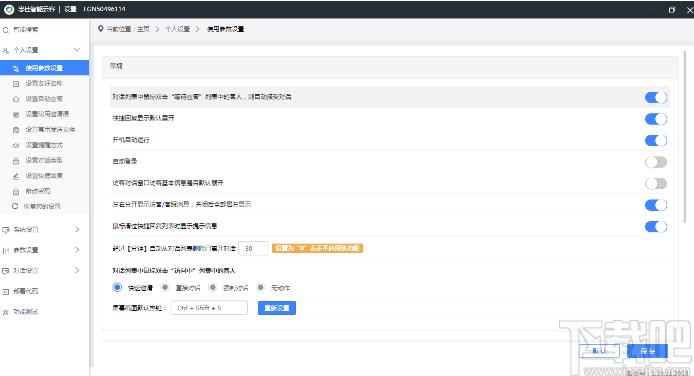Click the app logo in the title bar
694x376 pixels.
[9, 9]
